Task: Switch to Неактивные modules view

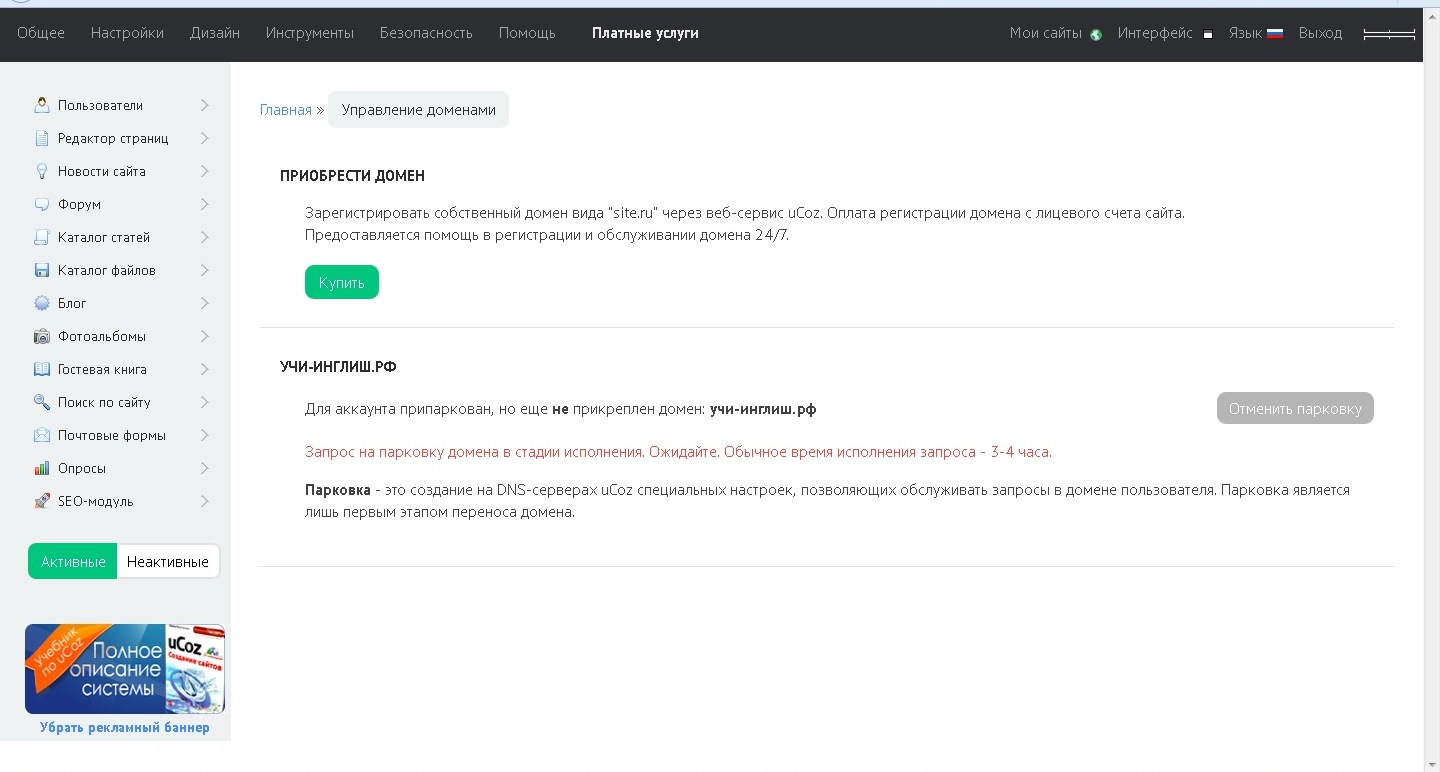Action: (167, 562)
